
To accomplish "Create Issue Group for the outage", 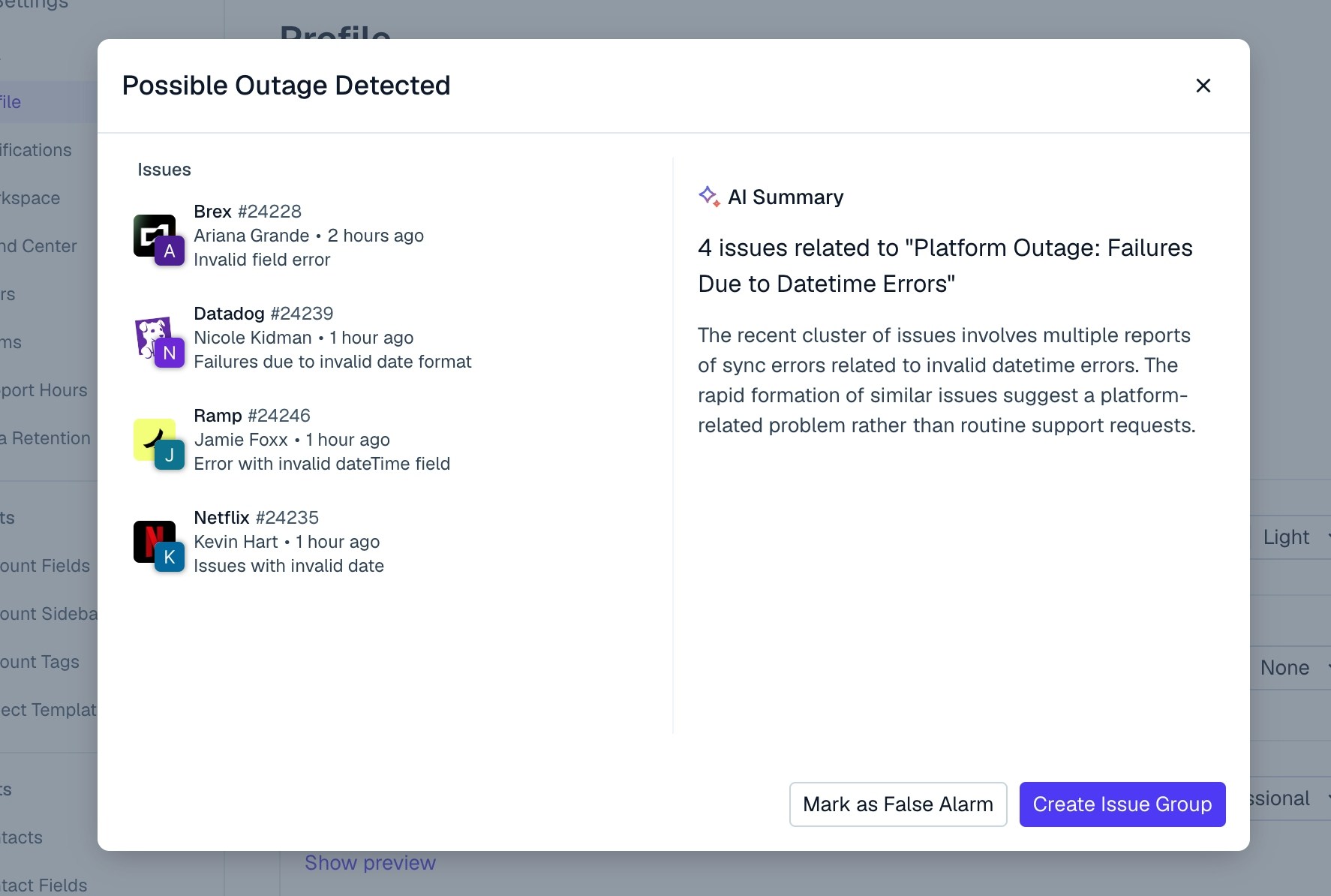I will pyautogui.click(x=1122, y=804).
